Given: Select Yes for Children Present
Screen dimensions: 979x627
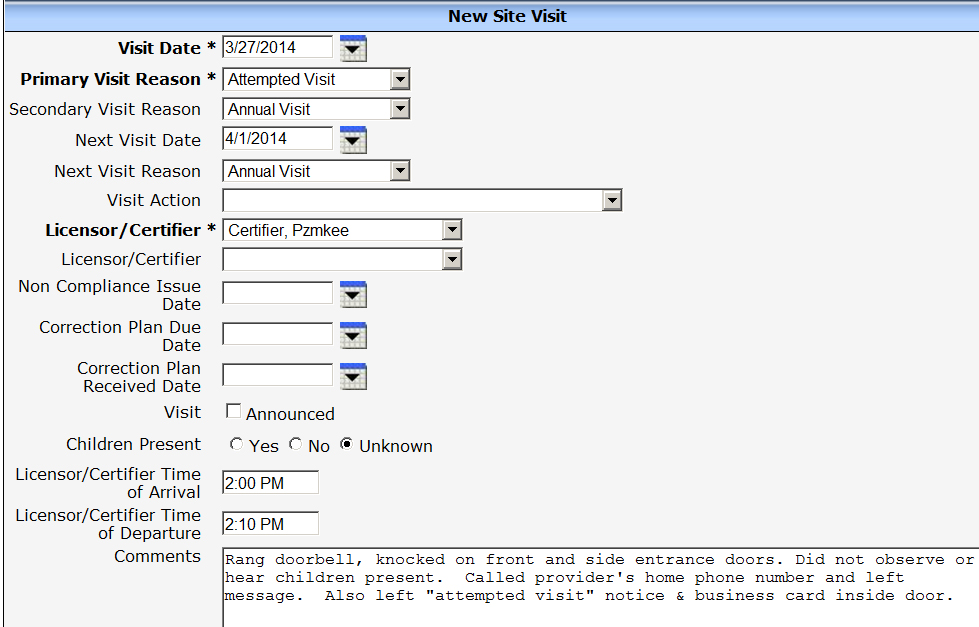Looking at the screenshot, I should [x=236, y=444].
